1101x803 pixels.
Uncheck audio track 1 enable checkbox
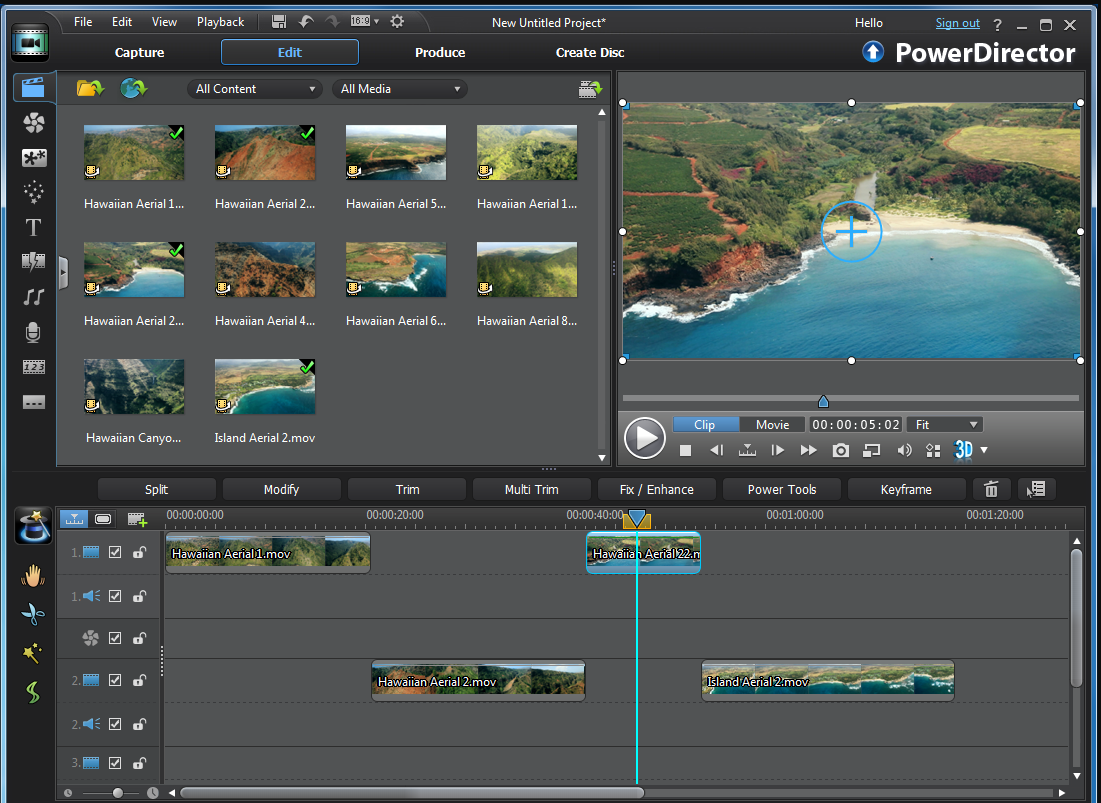pyautogui.click(x=115, y=596)
